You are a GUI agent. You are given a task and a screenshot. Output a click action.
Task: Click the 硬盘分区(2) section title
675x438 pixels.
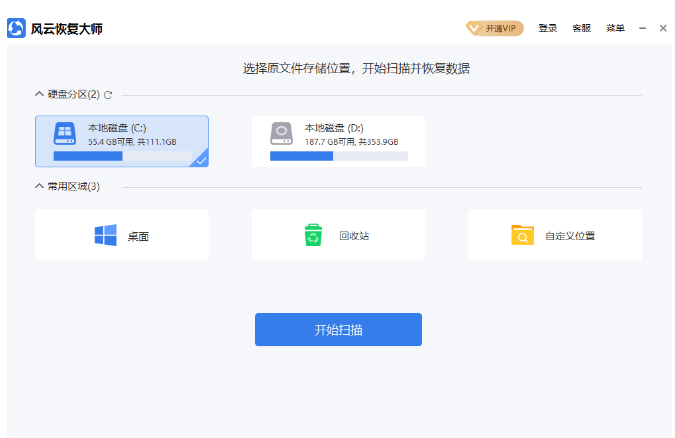74,94
